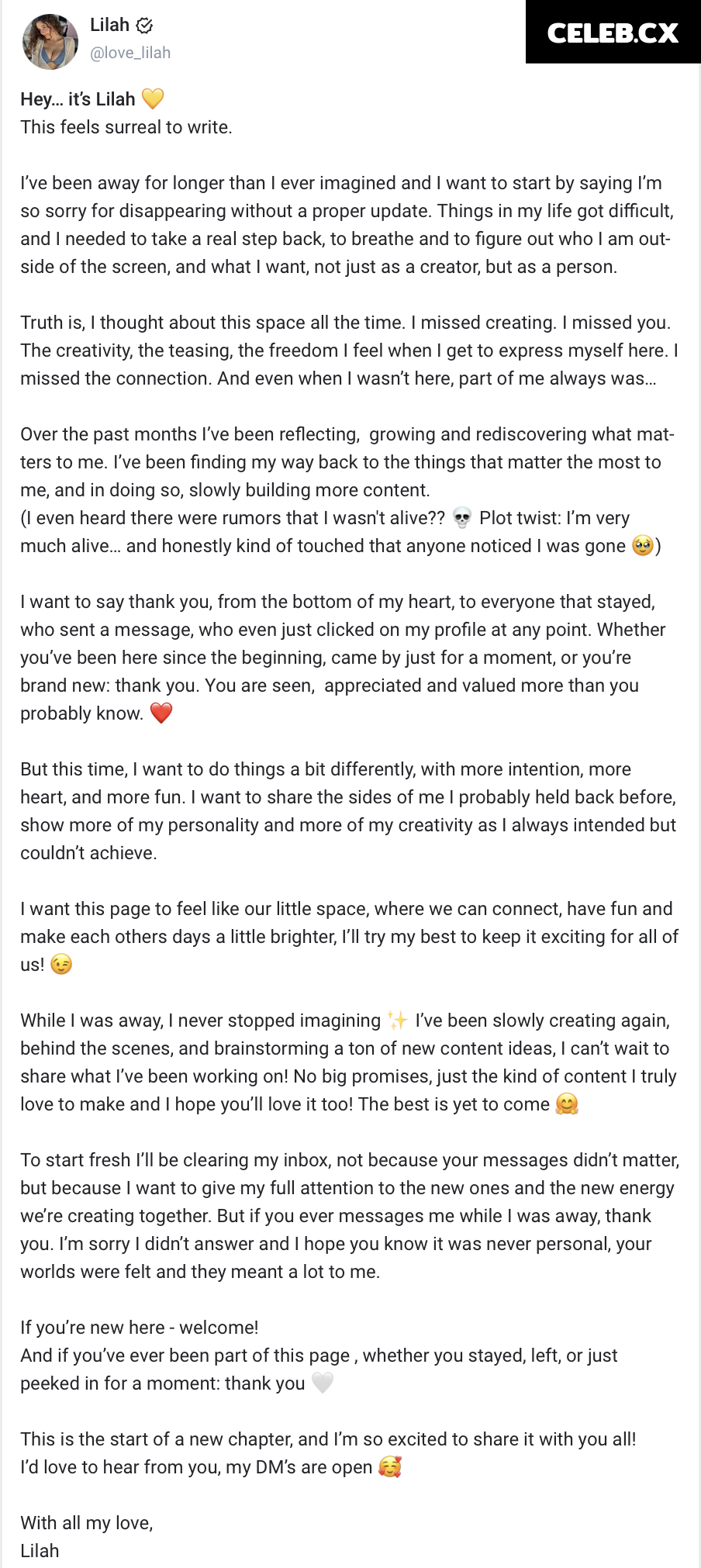701x1568 pixels.
Task: Click the Lilah display name
Action: pos(109,25)
